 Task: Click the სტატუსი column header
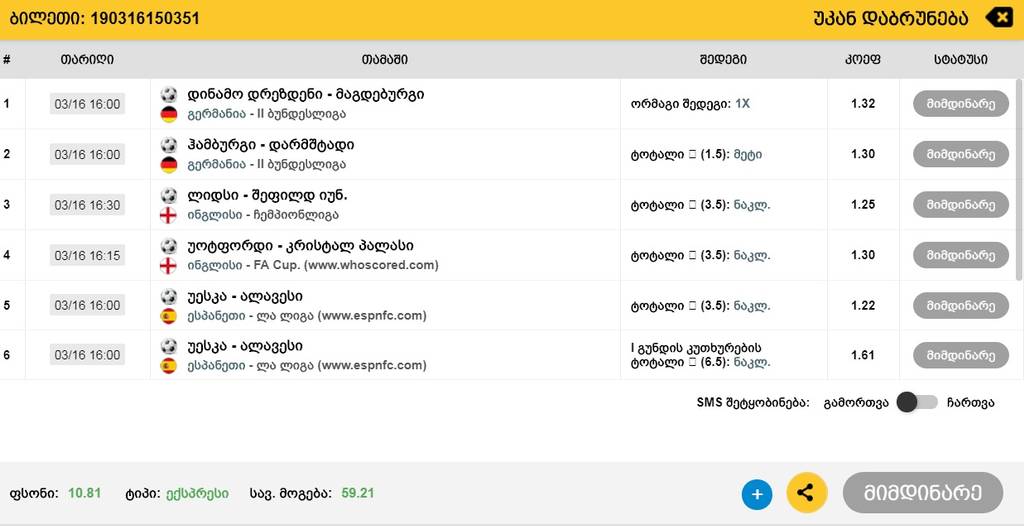[x=960, y=59]
